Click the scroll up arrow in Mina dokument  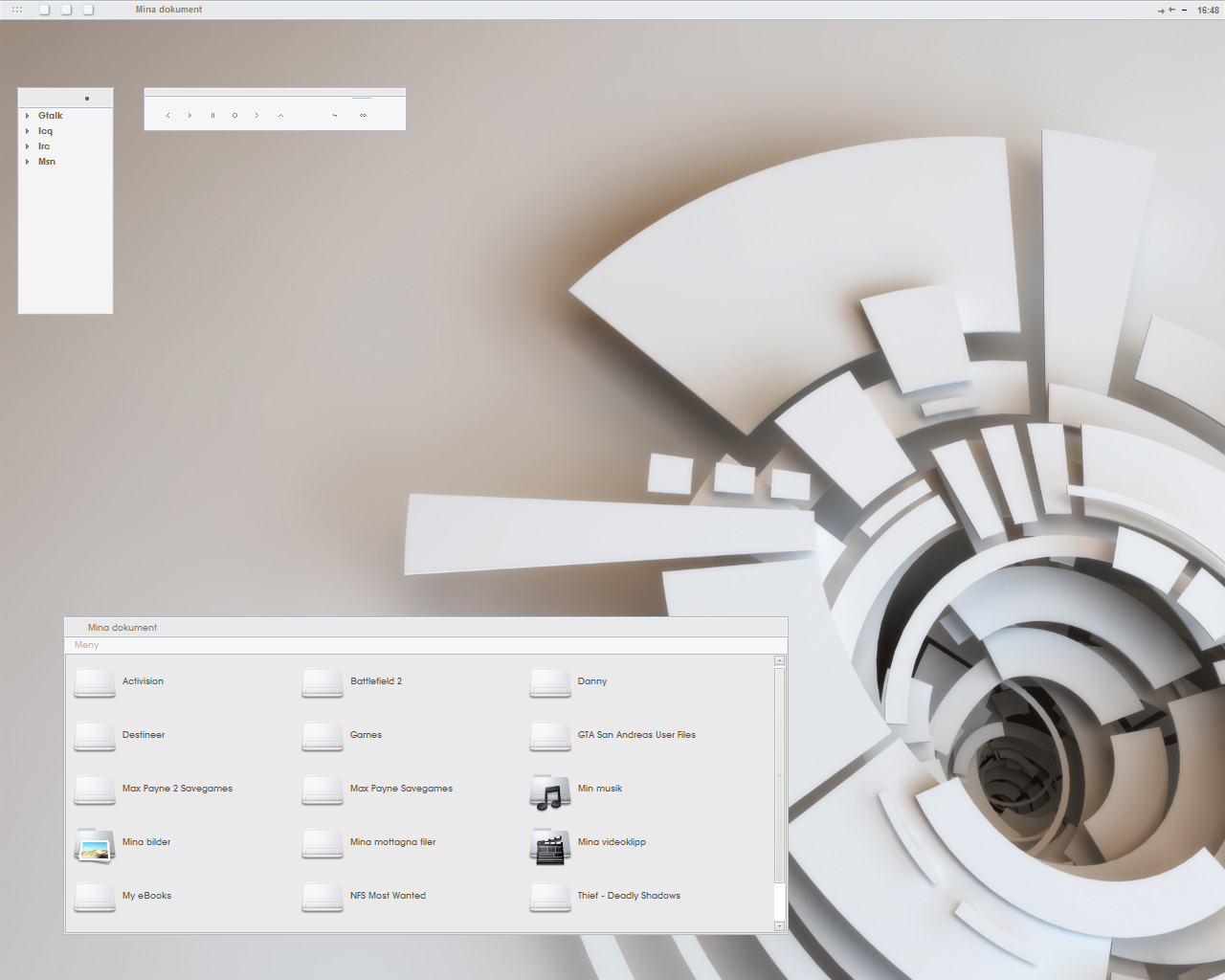(780, 660)
